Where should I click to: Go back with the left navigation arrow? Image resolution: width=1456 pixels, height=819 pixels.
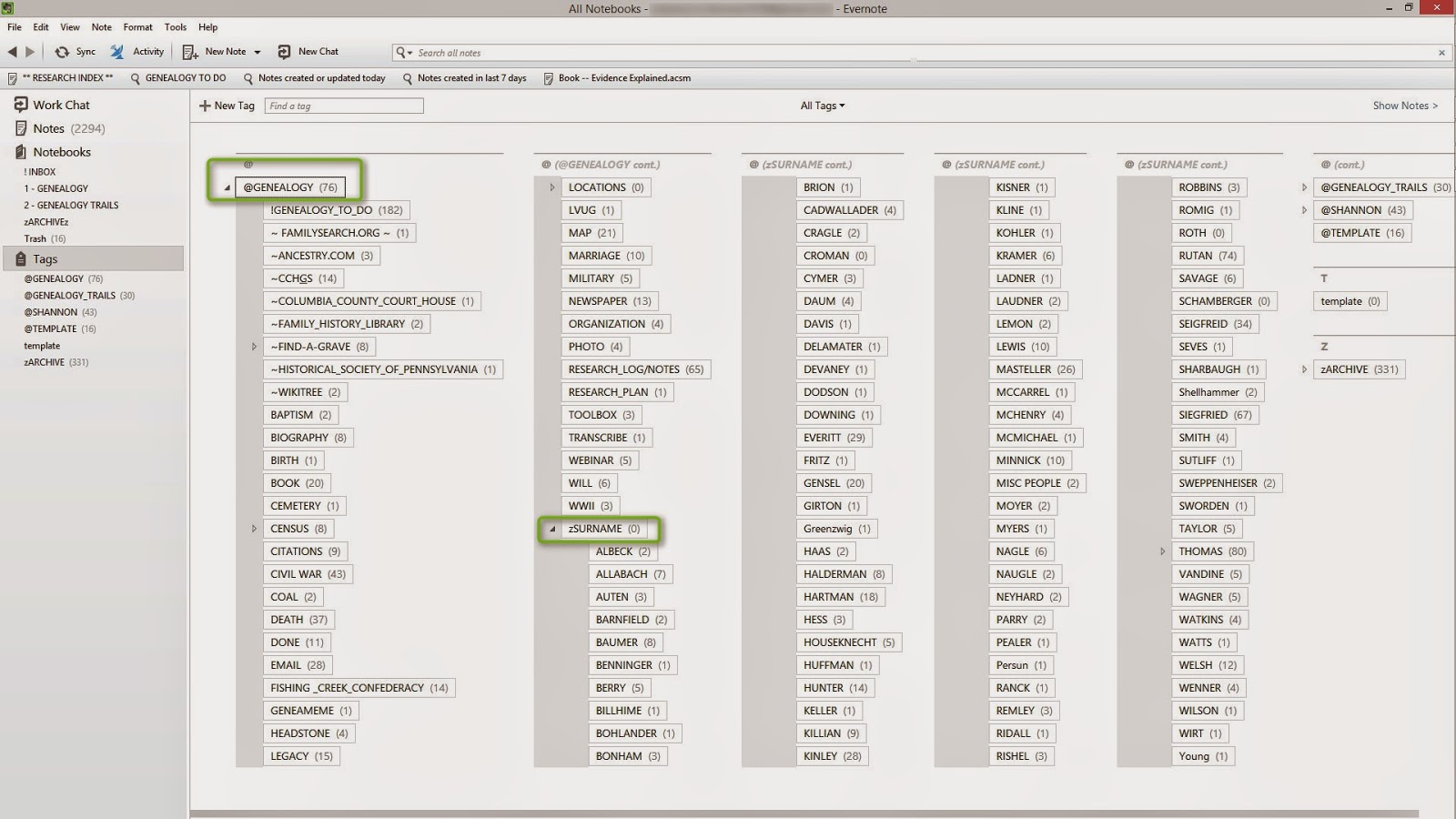click(x=13, y=52)
